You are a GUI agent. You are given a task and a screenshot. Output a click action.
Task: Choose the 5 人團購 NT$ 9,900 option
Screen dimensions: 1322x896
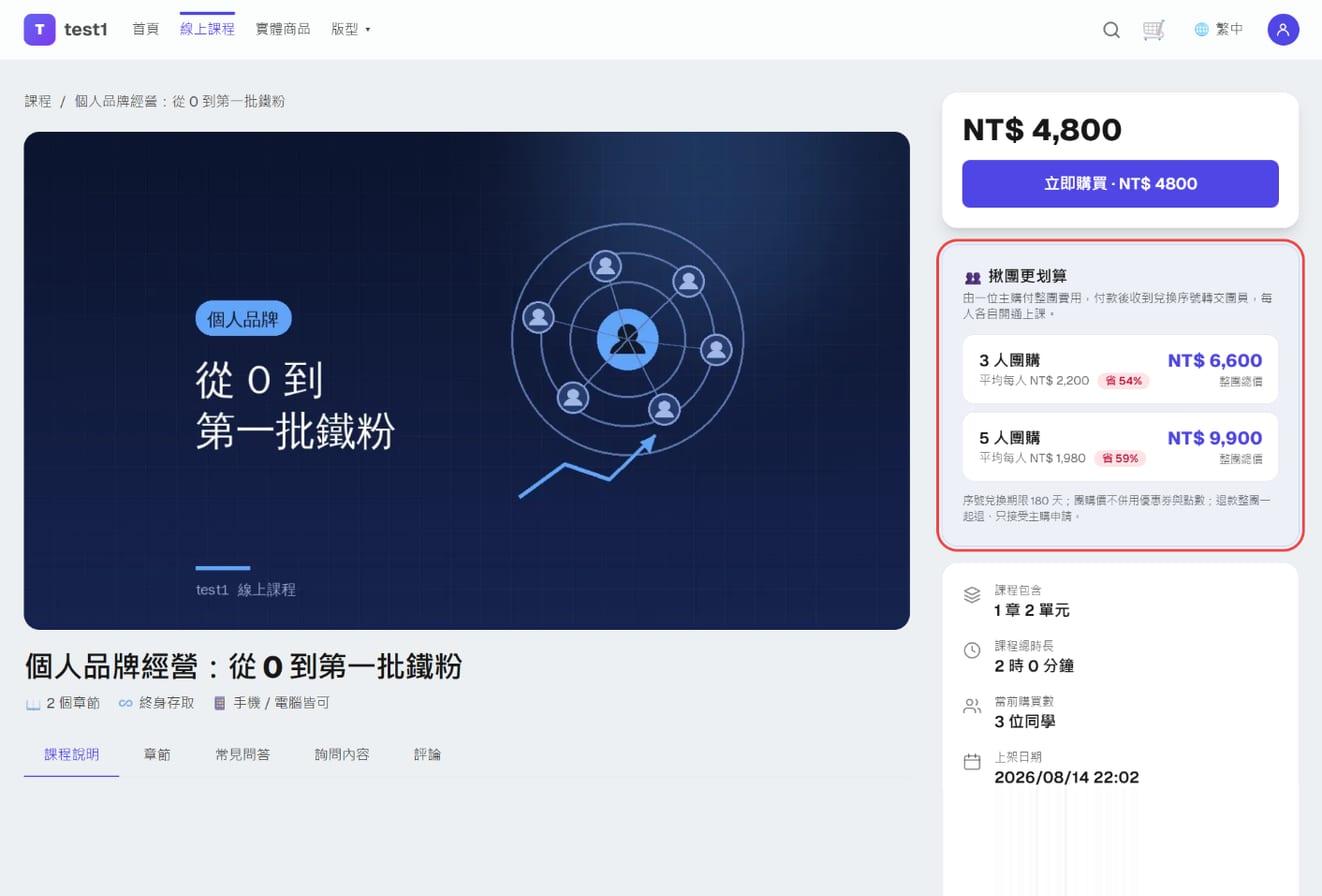pyautogui.click(x=1120, y=447)
